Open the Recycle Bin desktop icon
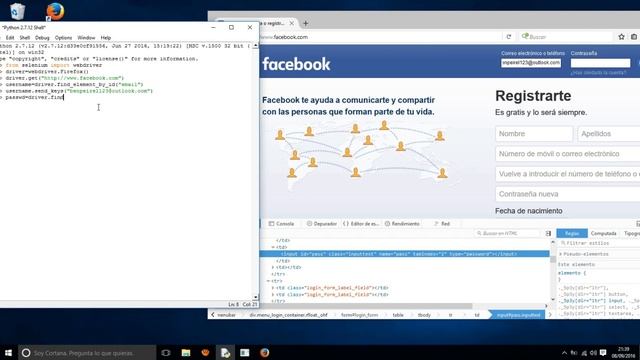 pyautogui.click(x=17, y=11)
